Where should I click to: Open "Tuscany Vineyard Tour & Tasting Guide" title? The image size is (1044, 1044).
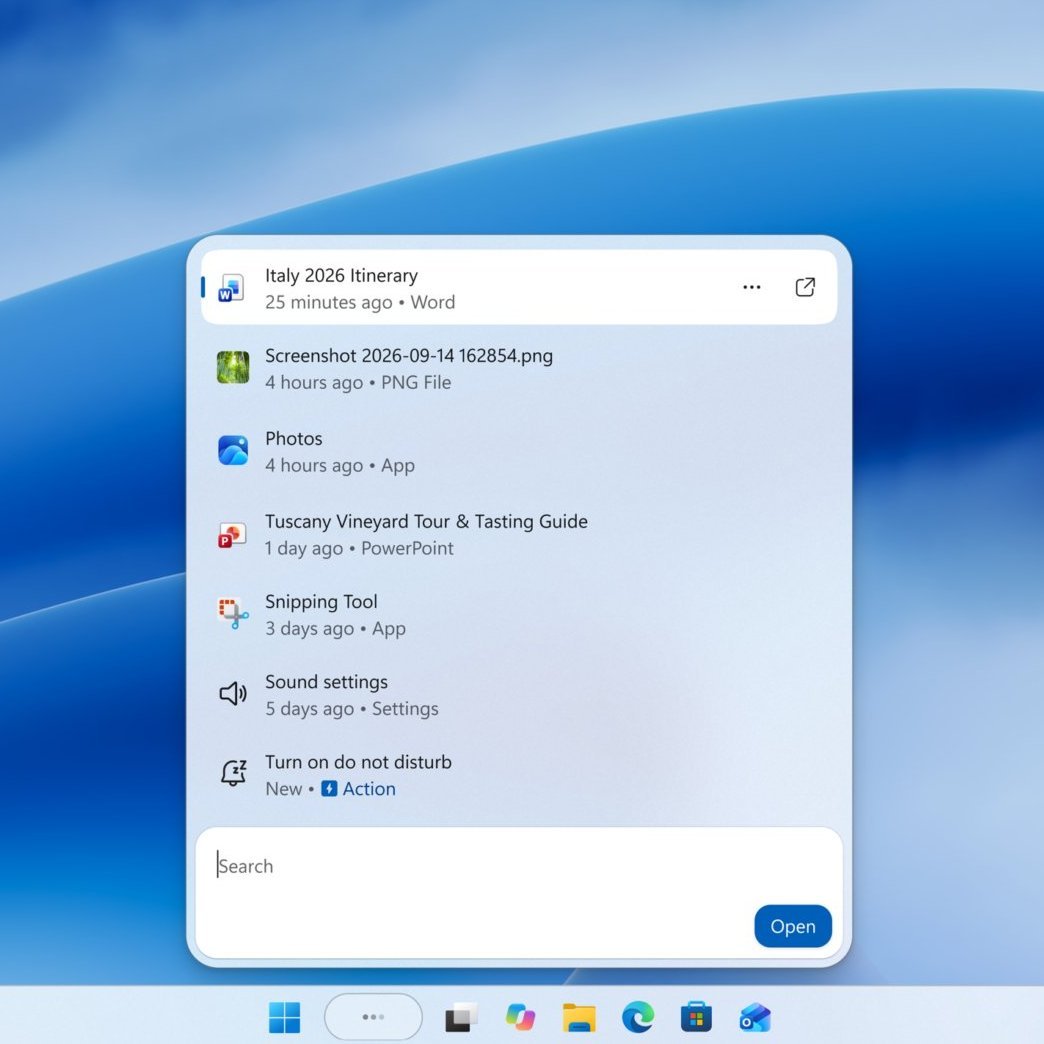coord(426,521)
